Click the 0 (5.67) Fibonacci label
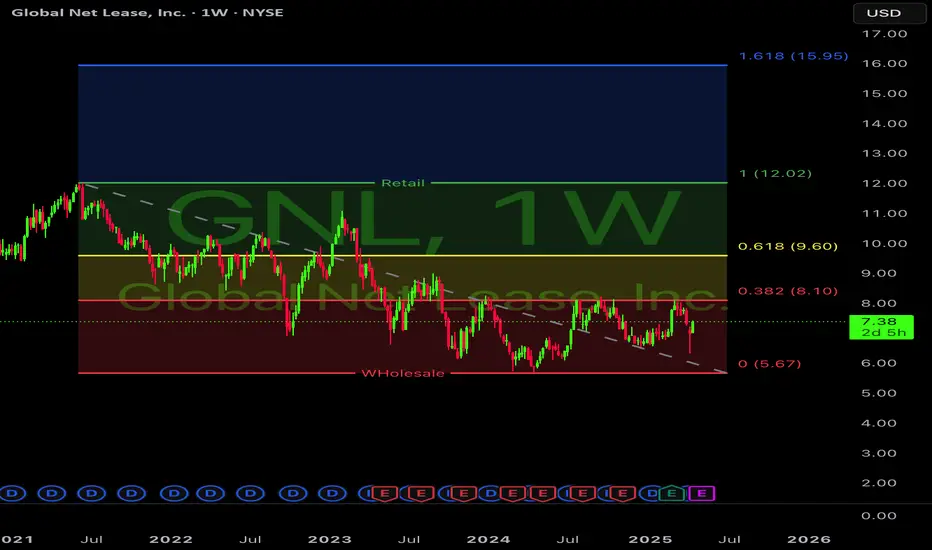932x550 pixels. coord(769,363)
